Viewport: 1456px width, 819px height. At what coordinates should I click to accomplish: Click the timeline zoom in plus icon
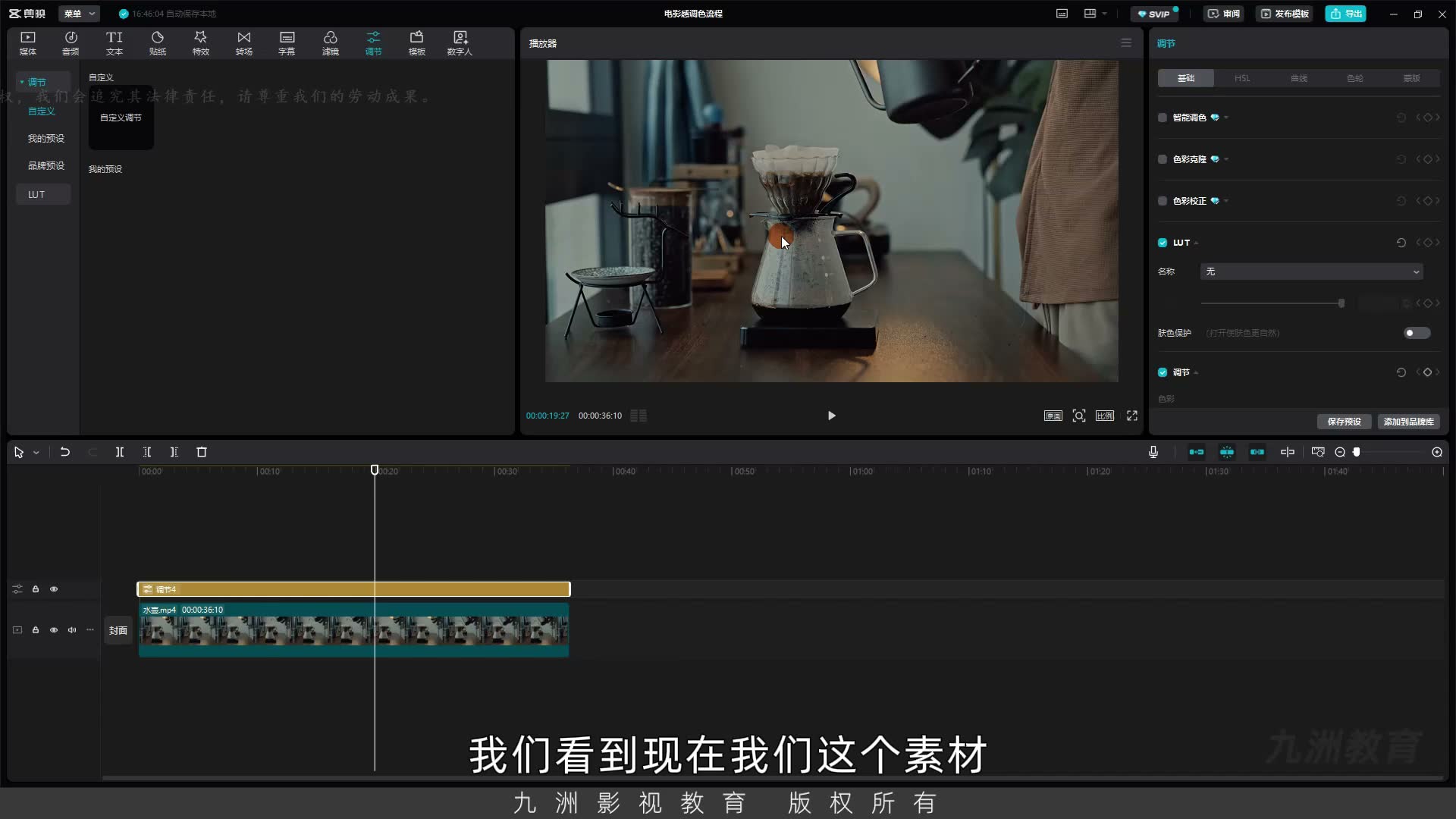(x=1437, y=452)
